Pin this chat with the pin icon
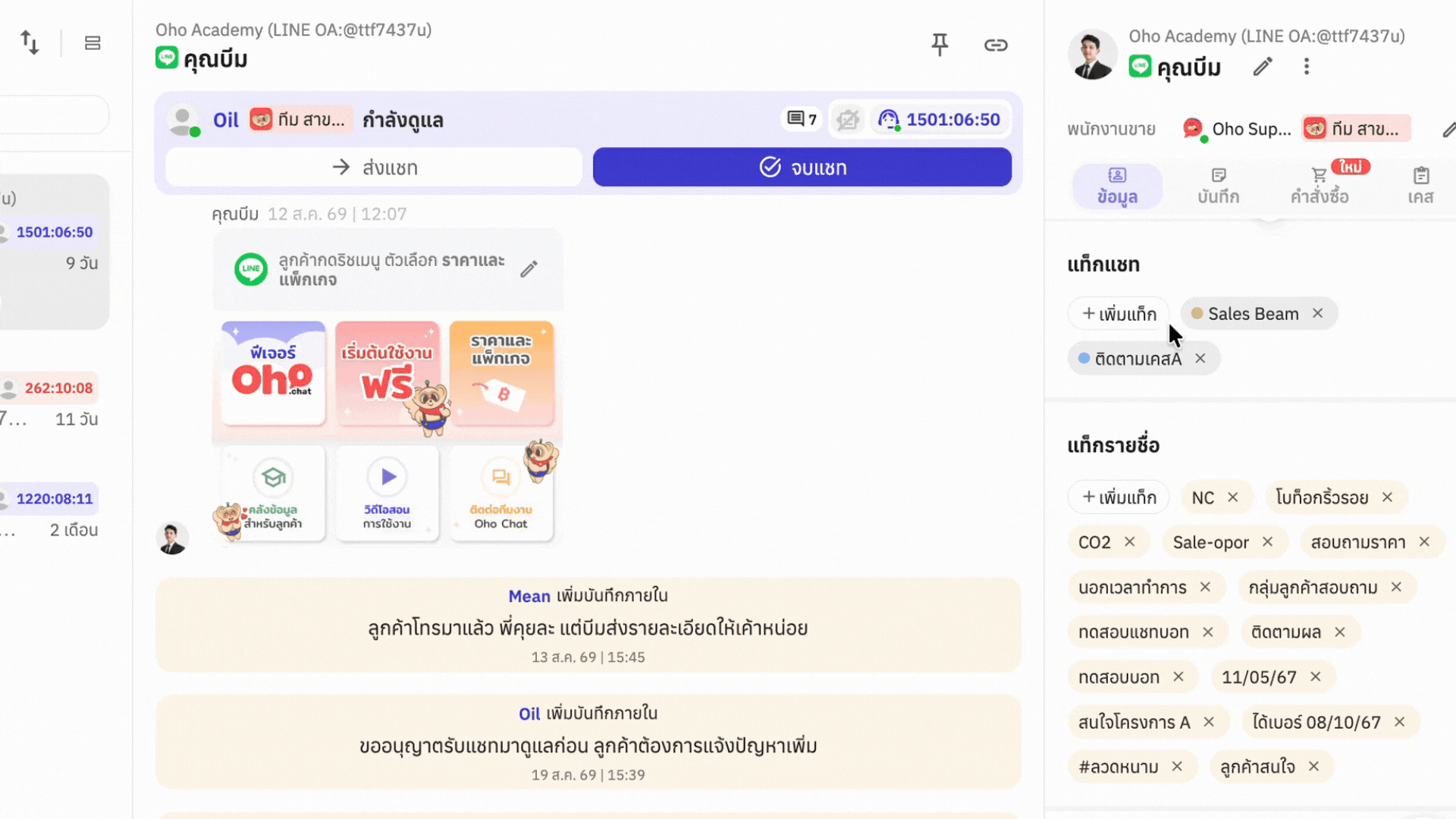This screenshot has width=1456, height=819. pos(940,45)
